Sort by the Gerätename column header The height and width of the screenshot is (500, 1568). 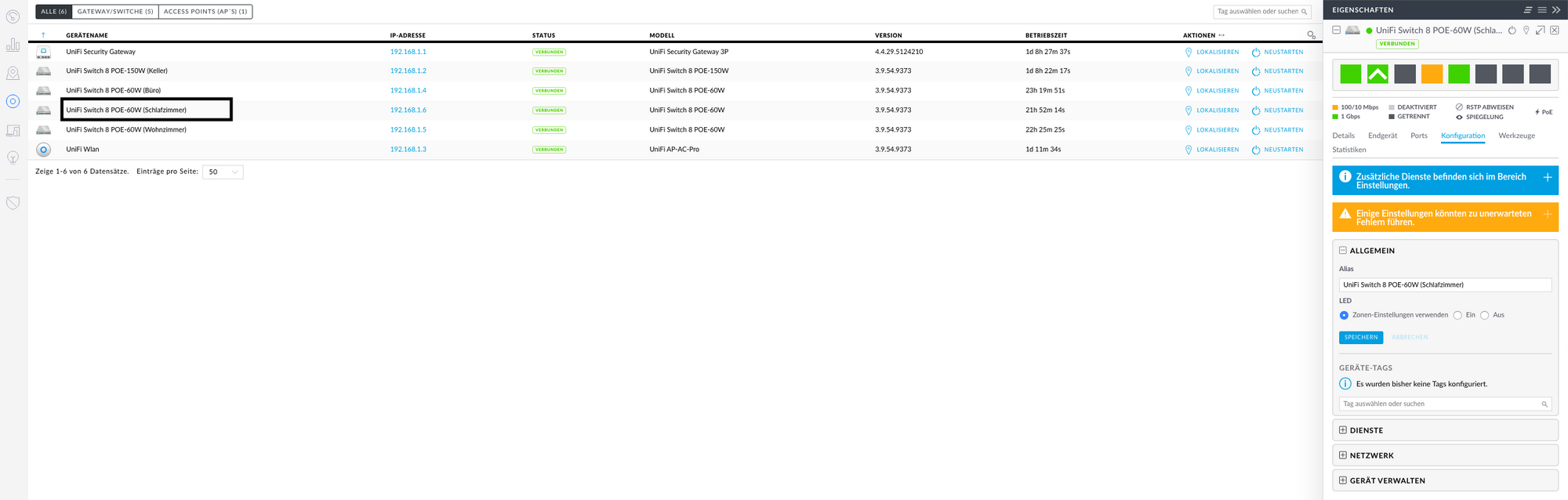click(x=87, y=35)
